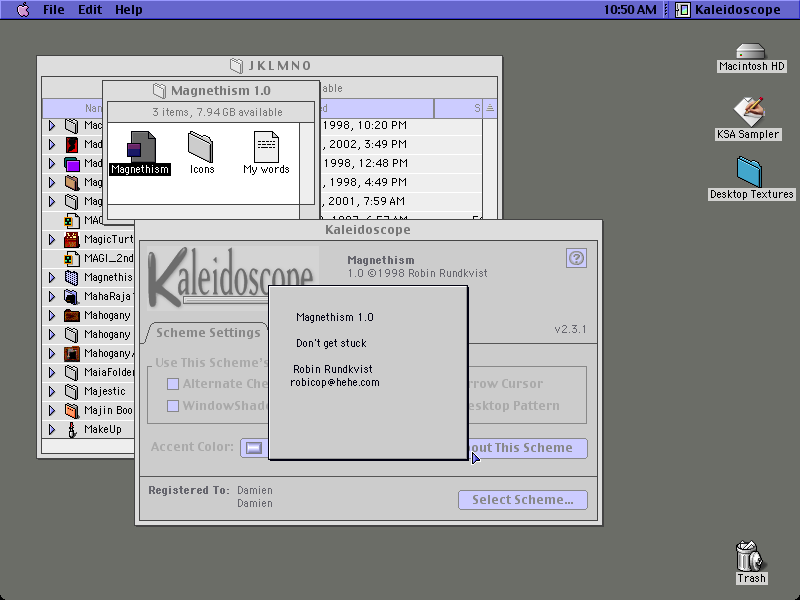Click the Select Scheme... button

pyautogui.click(x=522, y=500)
